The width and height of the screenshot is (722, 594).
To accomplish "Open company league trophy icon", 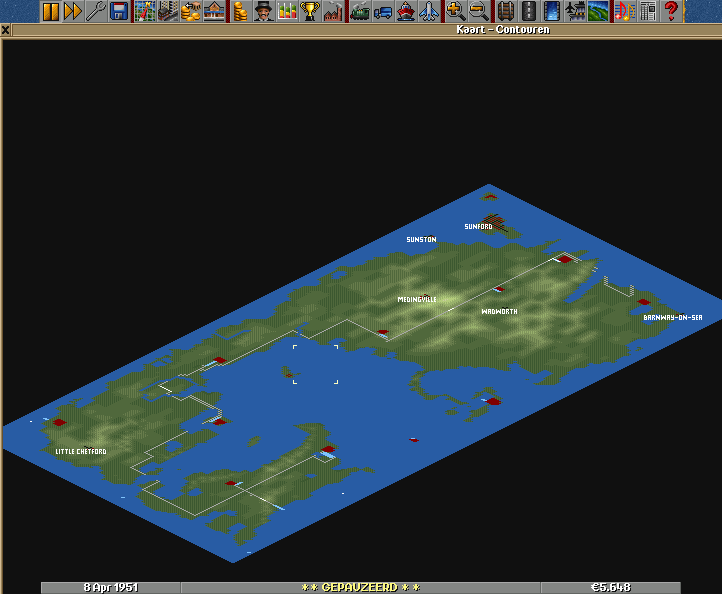I will (x=309, y=11).
